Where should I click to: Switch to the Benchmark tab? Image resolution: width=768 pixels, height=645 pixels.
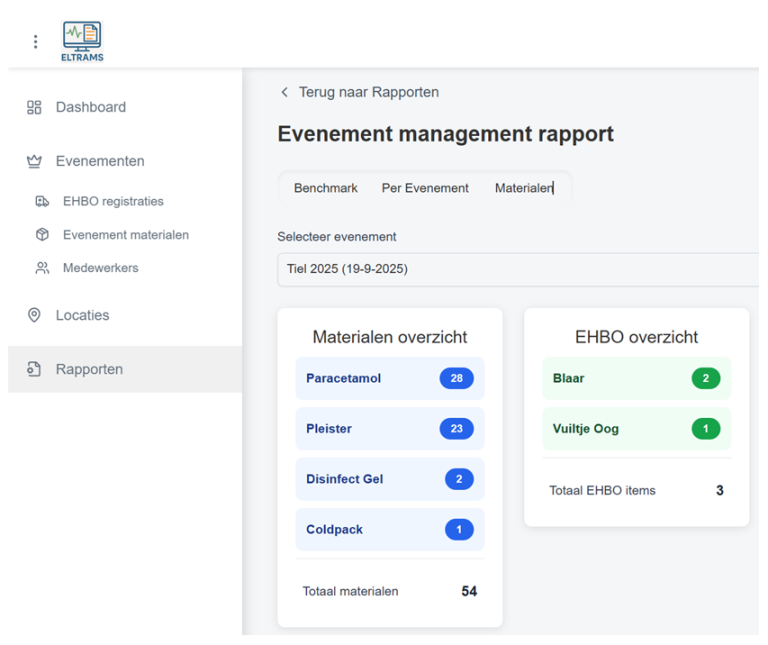(325, 188)
